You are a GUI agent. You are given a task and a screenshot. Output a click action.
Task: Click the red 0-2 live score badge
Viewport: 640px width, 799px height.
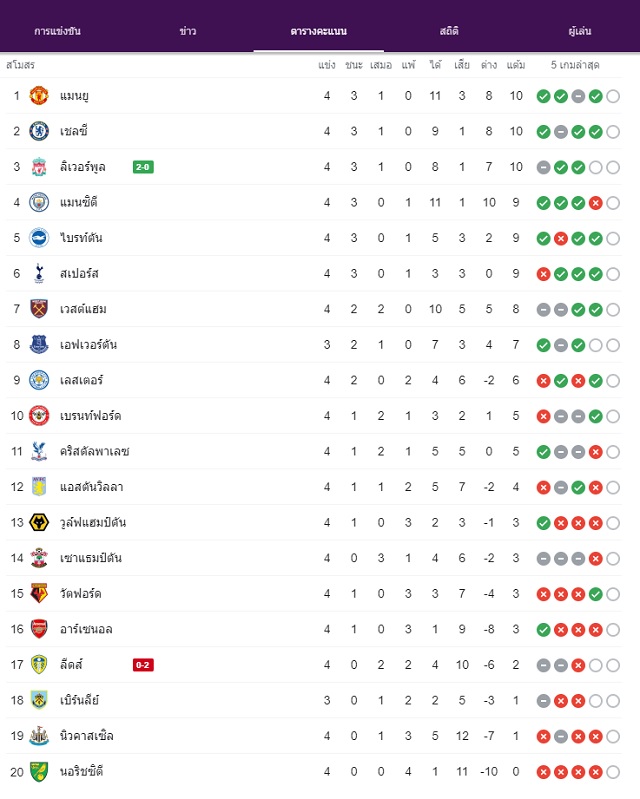[143, 665]
